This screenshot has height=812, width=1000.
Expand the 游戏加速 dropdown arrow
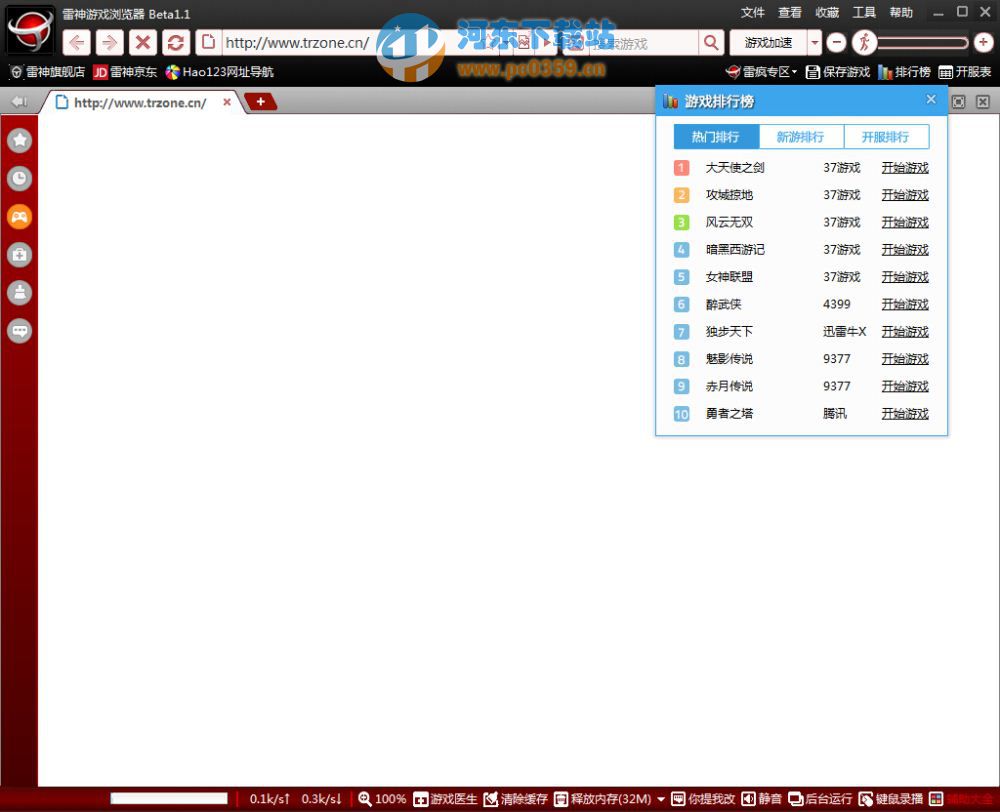814,43
